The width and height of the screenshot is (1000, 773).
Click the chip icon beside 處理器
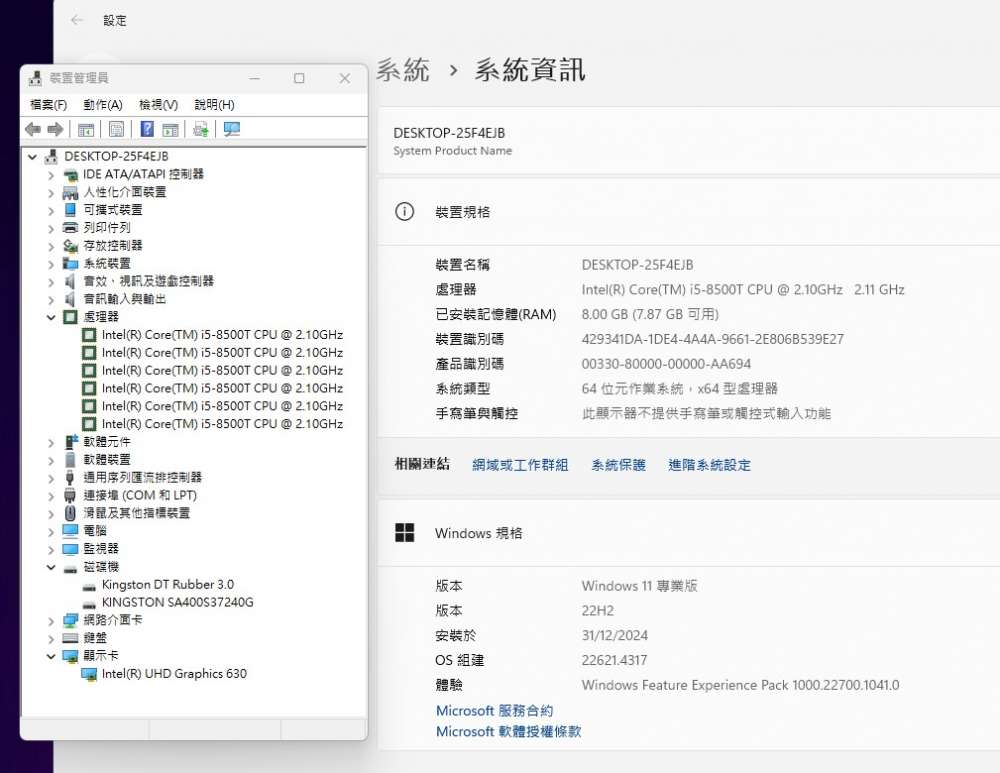71,317
